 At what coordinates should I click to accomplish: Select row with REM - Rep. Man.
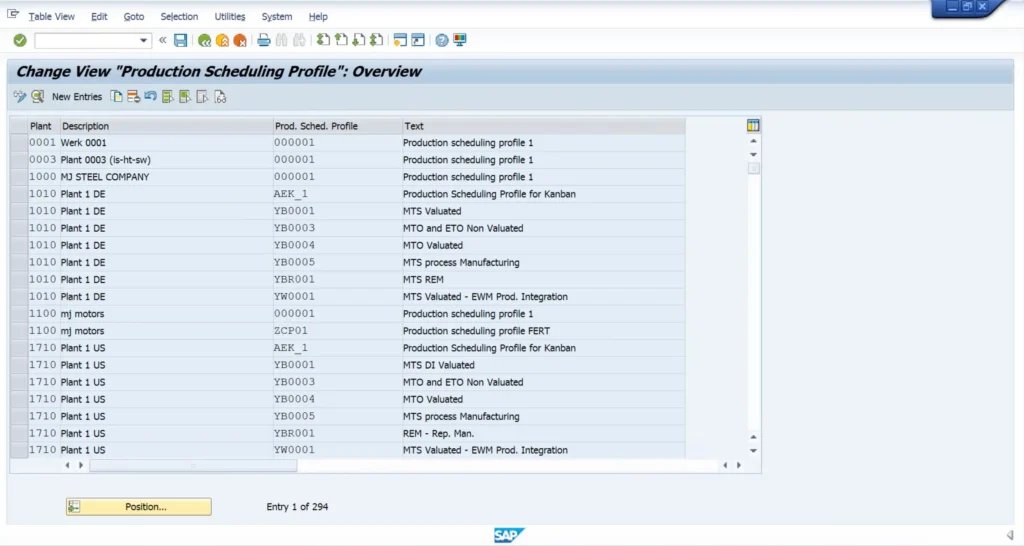point(19,433)
